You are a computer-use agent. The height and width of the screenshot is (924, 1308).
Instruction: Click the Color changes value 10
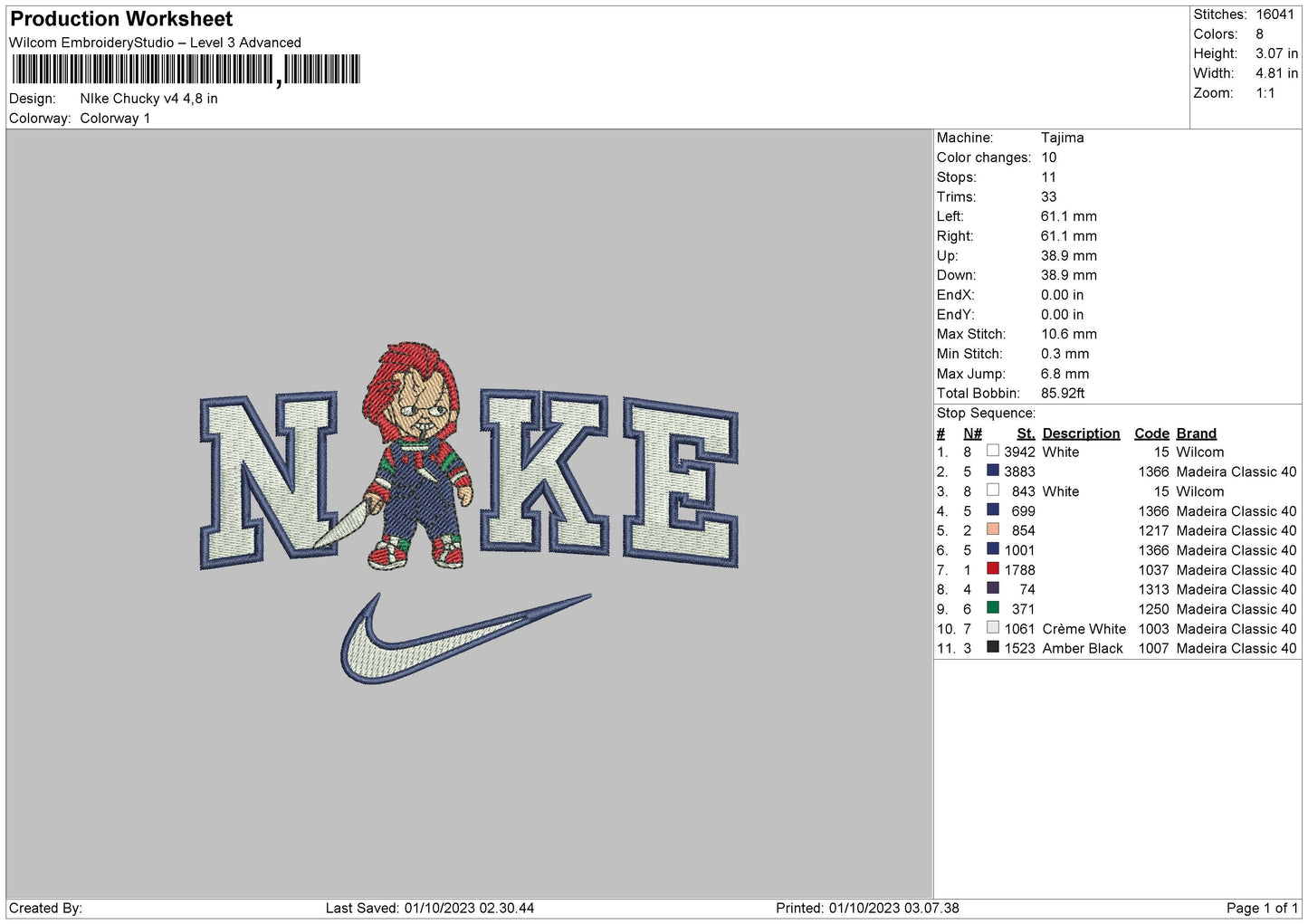click(1048, 157)
